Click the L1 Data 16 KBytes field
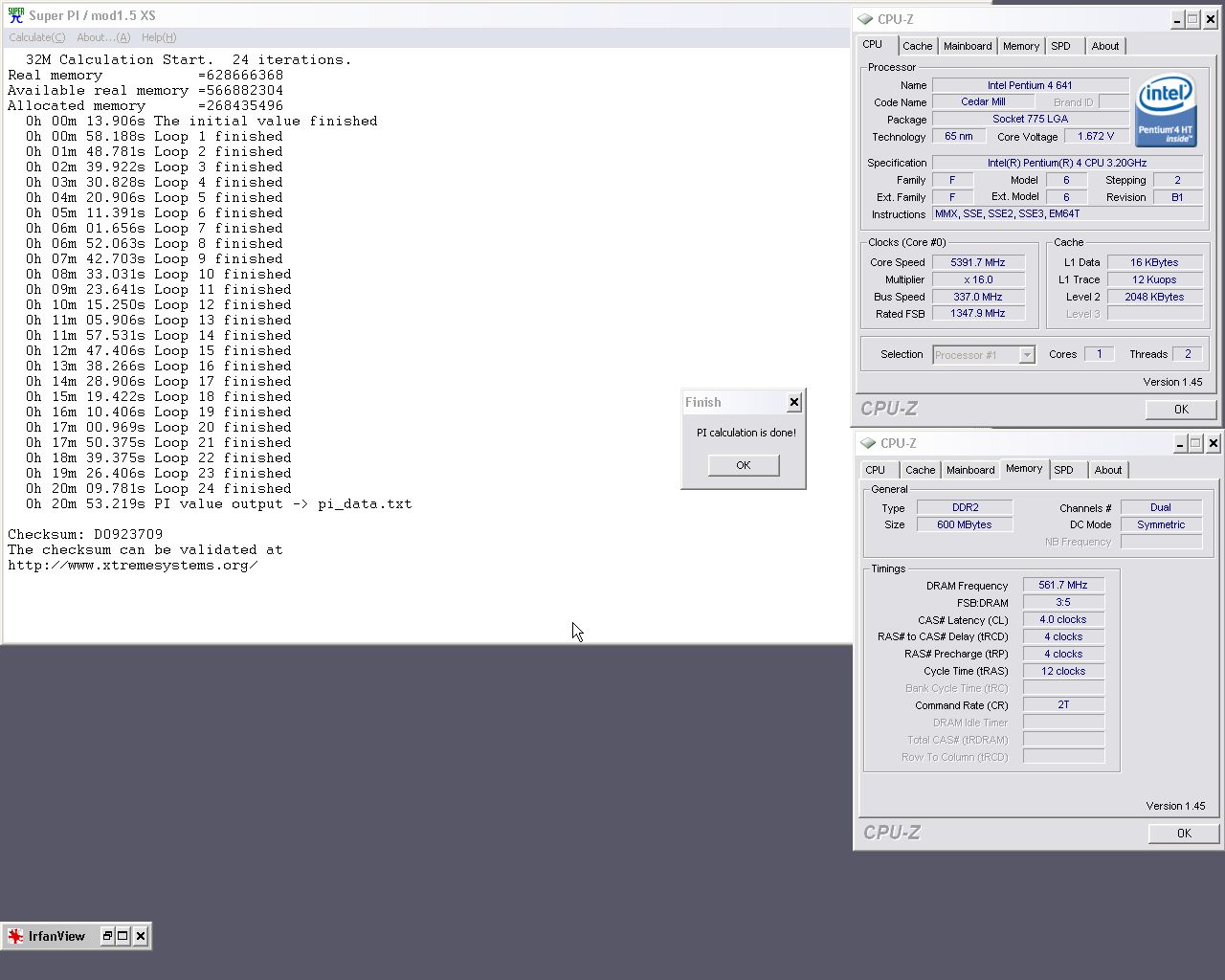The width and height of the screenshot is (1225, 980). [1155, 262]
